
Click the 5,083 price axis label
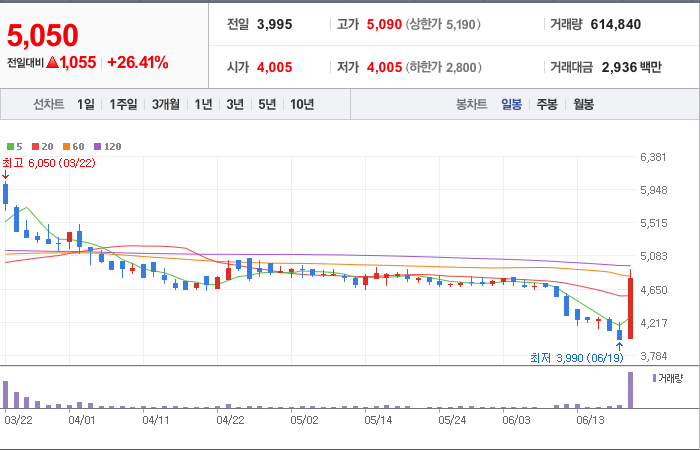coord(653,256)
